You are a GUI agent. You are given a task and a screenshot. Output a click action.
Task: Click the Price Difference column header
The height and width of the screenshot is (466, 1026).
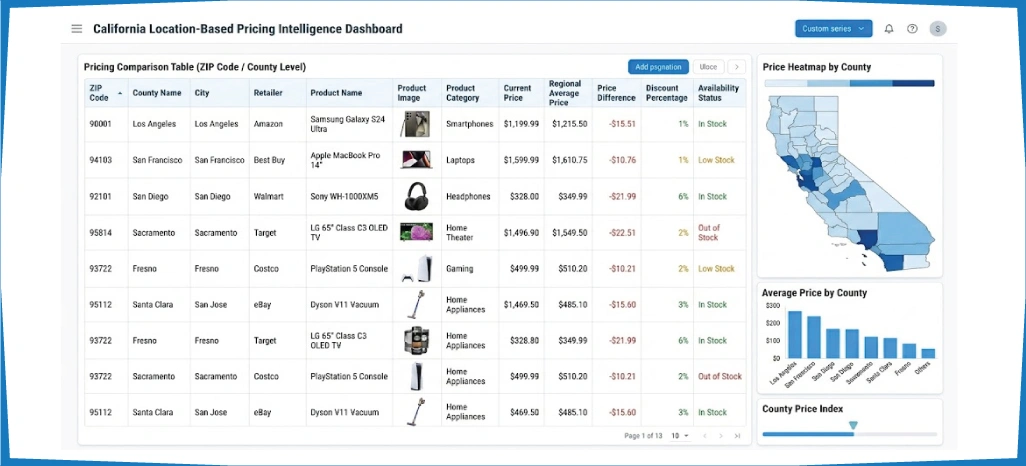[x=616, y=93]
